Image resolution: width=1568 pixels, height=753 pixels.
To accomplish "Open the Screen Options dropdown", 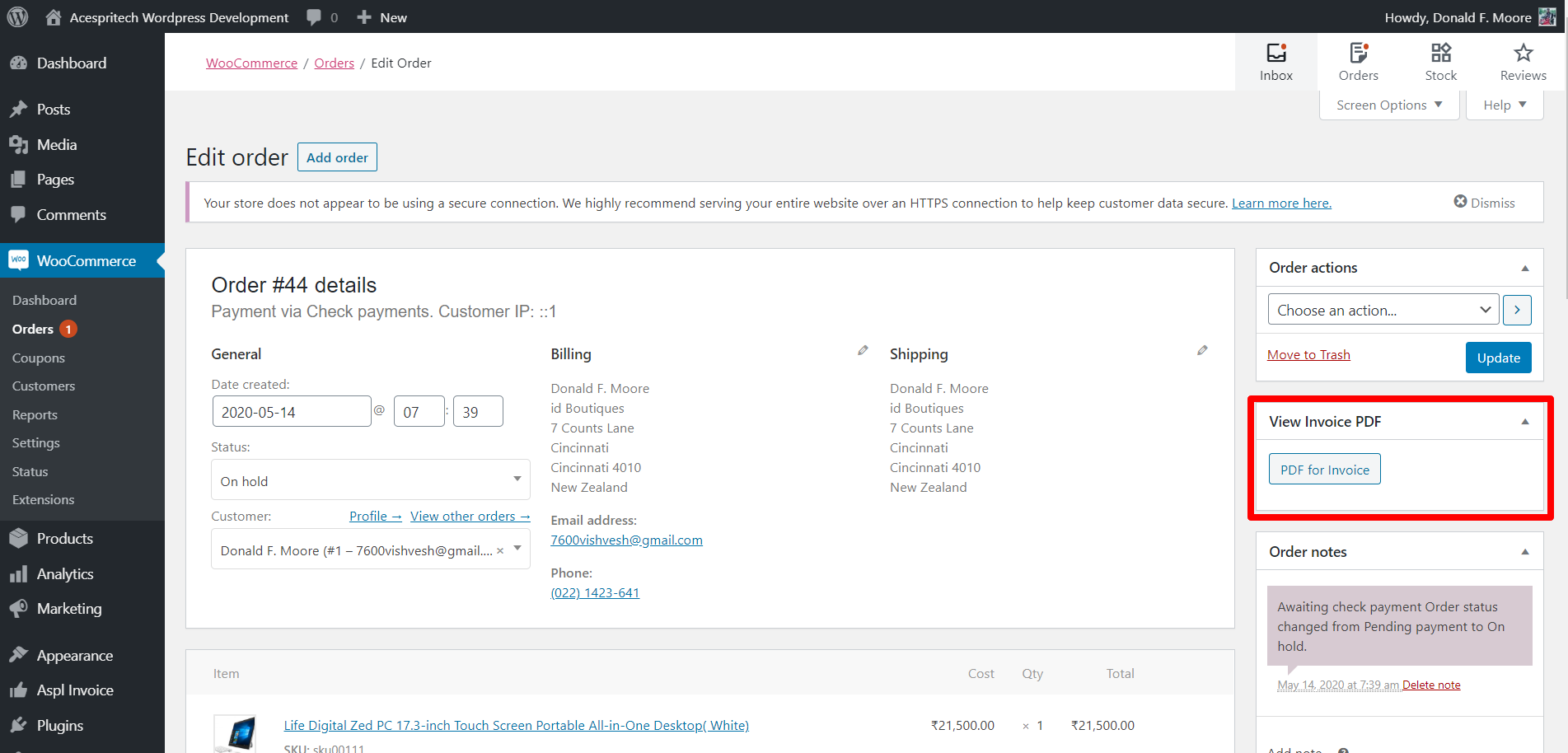I will (x=1389, y=105).
